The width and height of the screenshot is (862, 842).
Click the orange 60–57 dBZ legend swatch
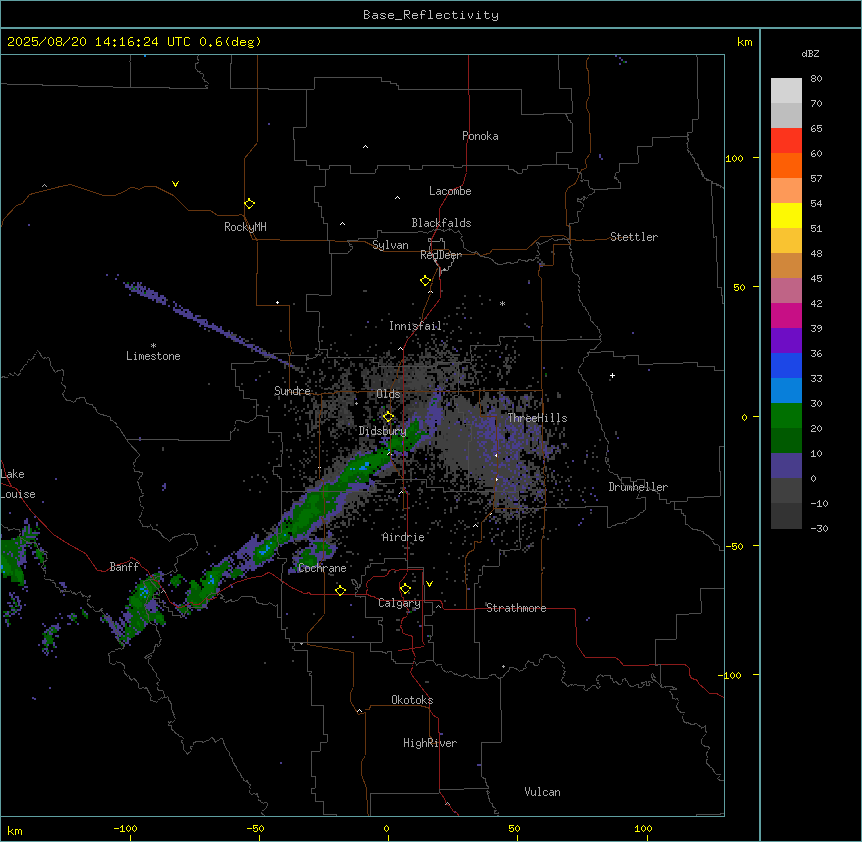pos(786,165)
